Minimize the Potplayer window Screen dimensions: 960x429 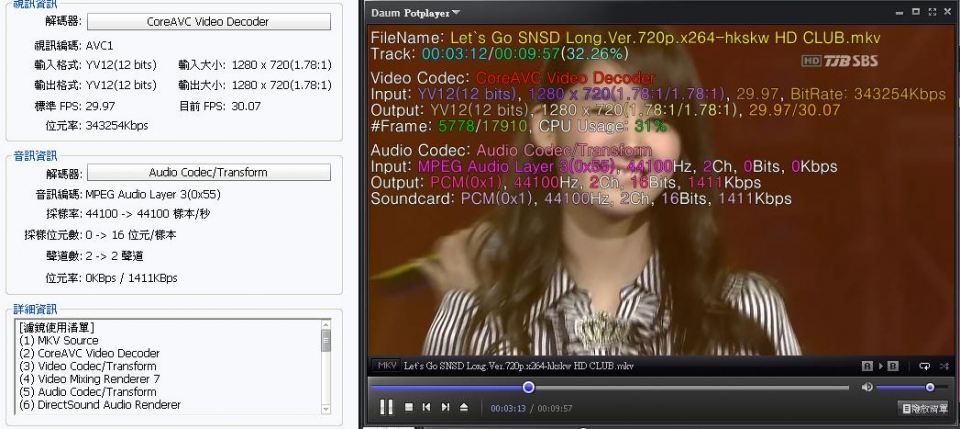click(899, 13)
